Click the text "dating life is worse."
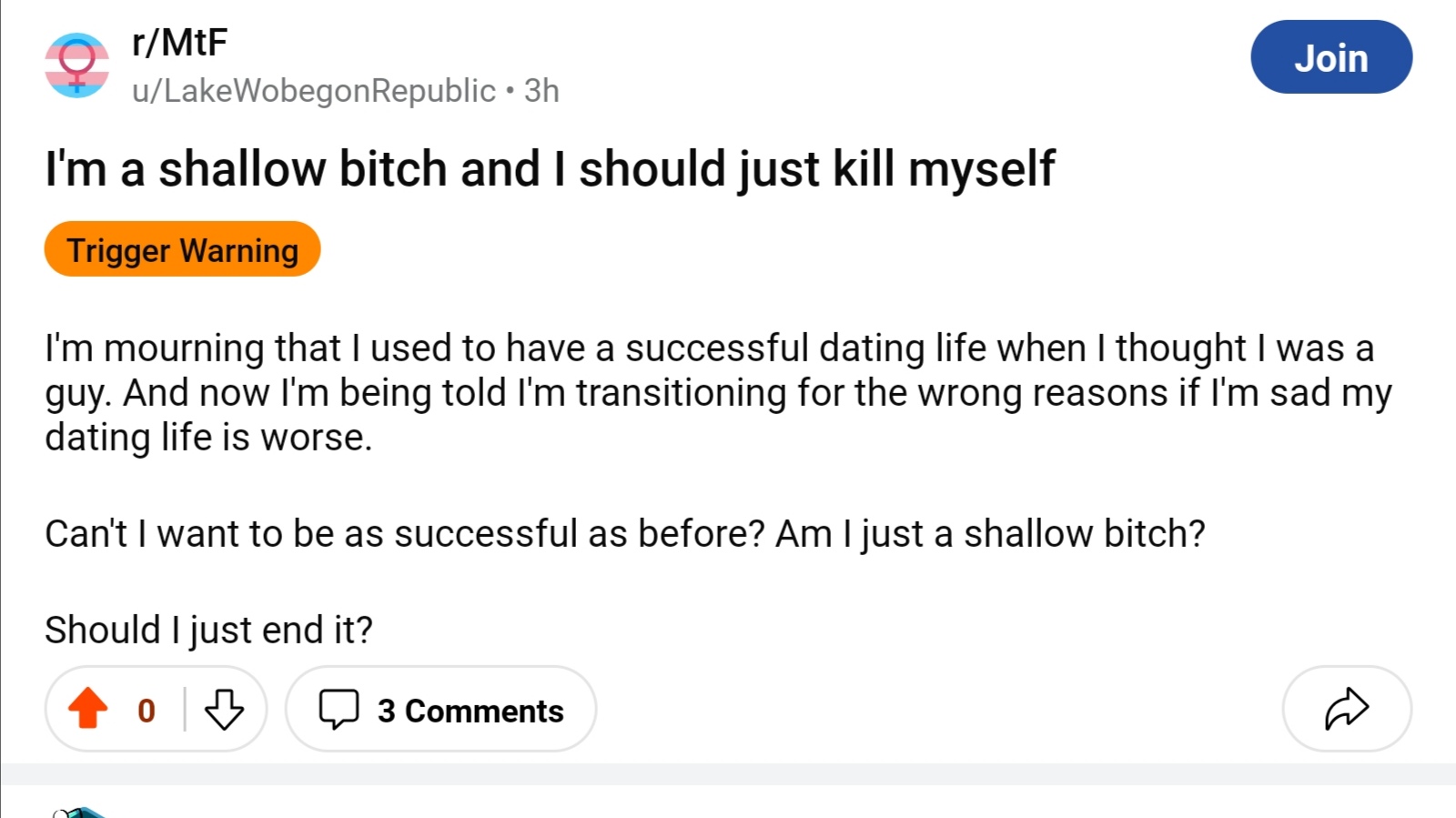 click(208, 438)
